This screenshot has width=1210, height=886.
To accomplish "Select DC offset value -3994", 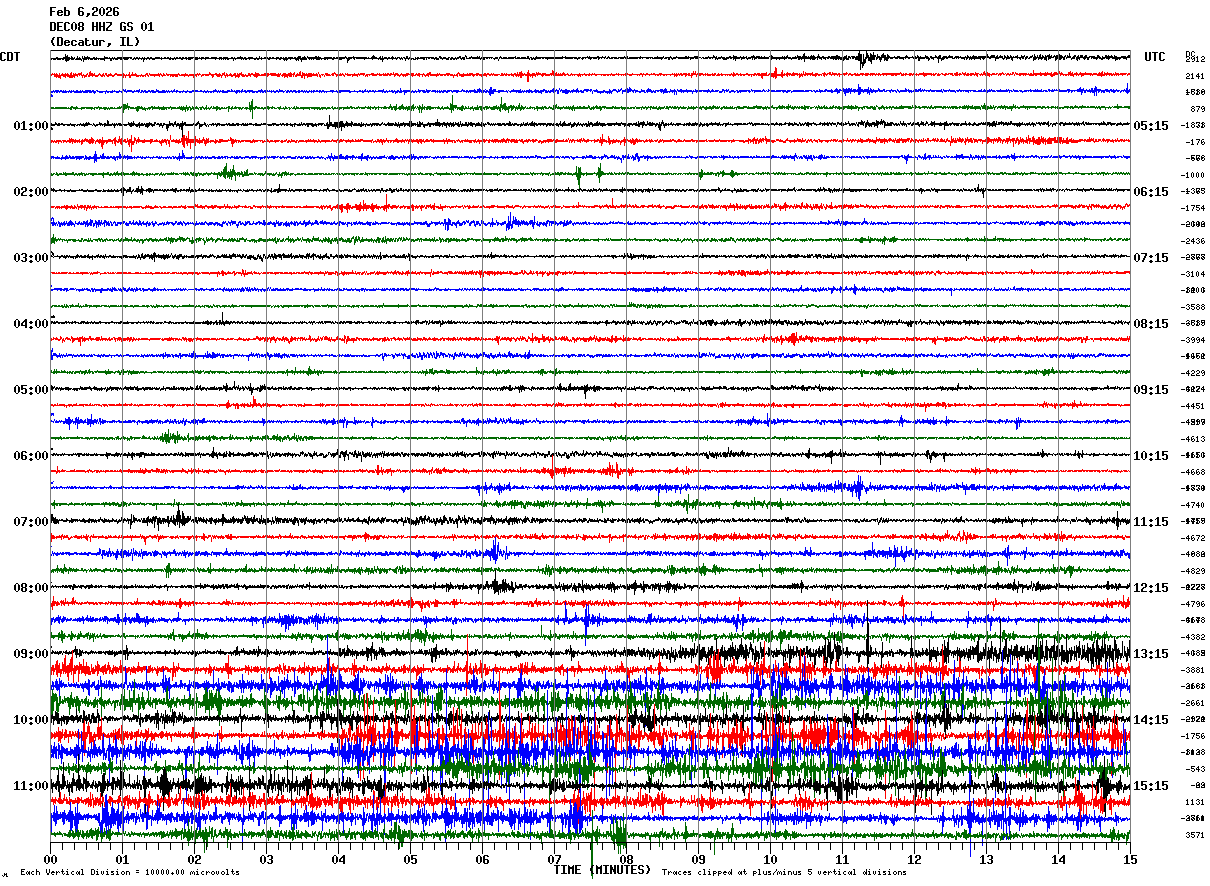I will point(1193,340).
